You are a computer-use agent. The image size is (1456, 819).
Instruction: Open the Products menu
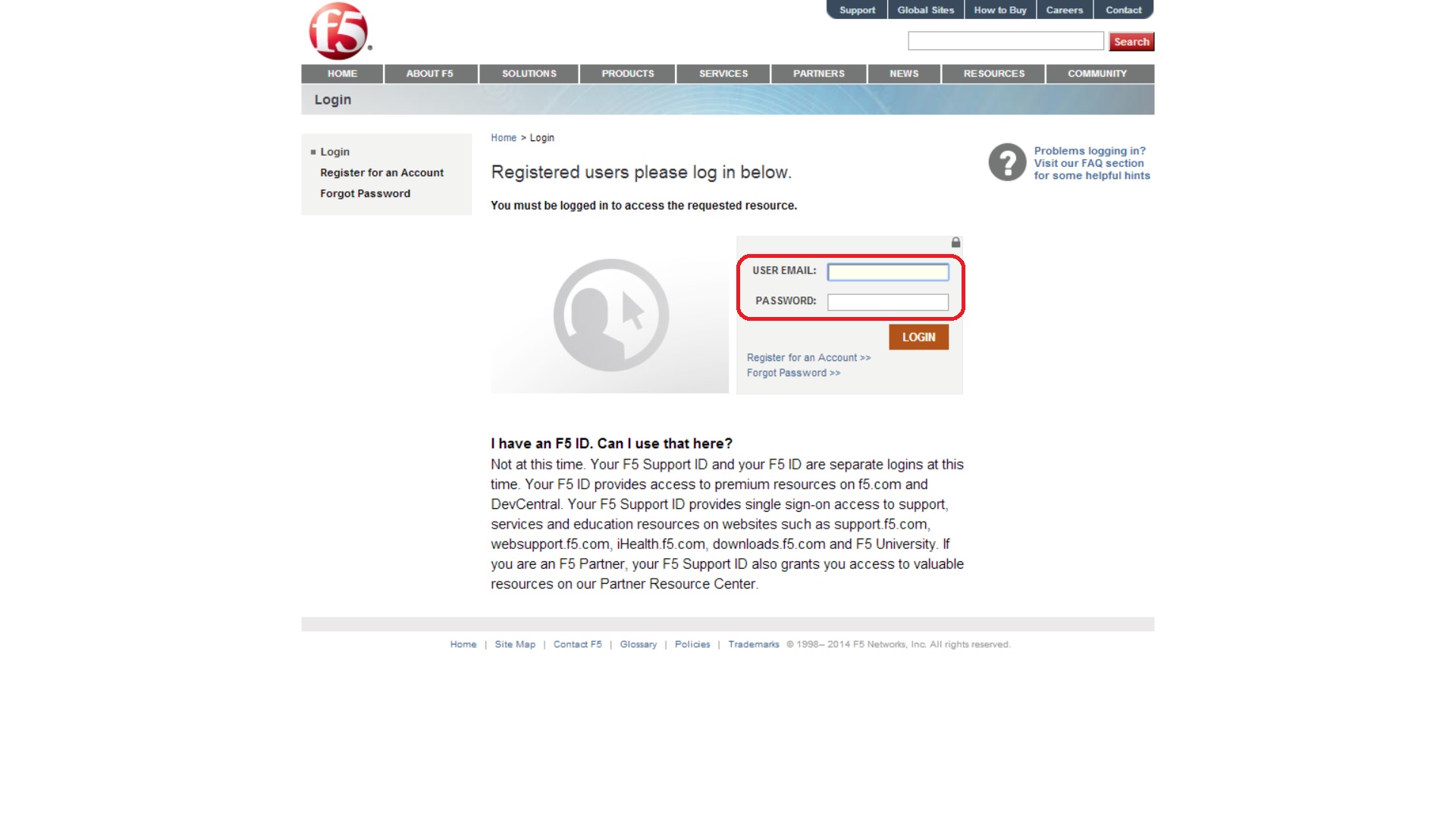[x=627, y=74]
